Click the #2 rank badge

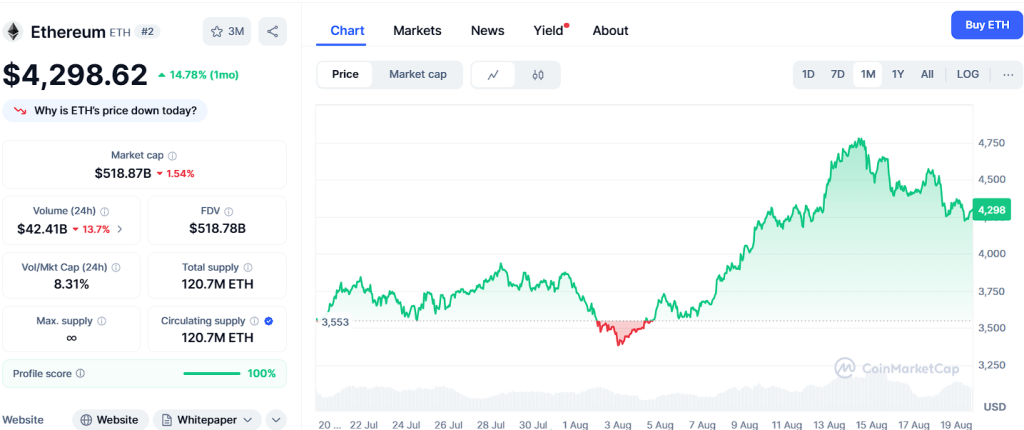[148, 31]
